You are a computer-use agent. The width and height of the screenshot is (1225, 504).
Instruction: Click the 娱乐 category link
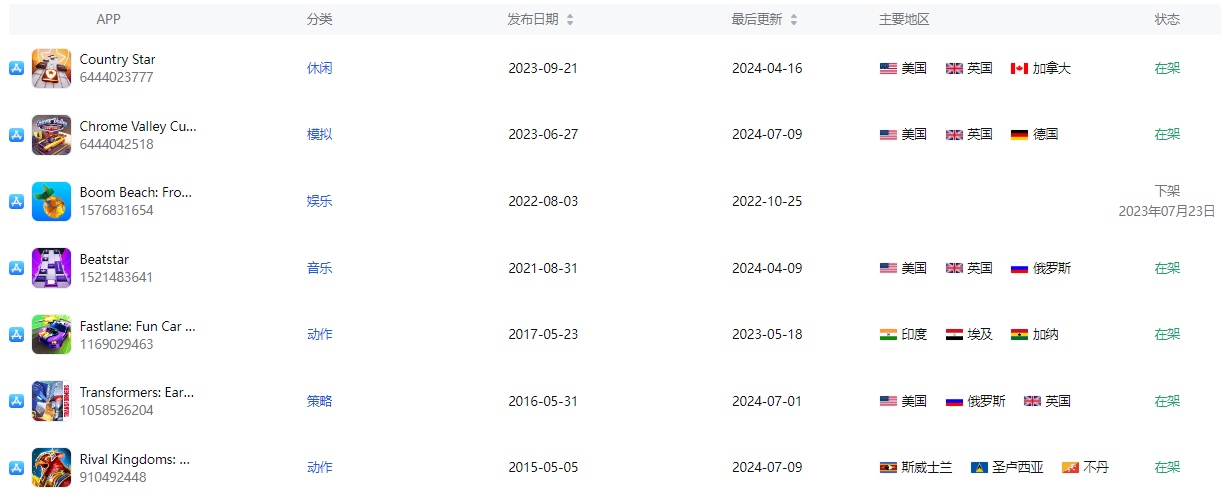coord(319,201)
